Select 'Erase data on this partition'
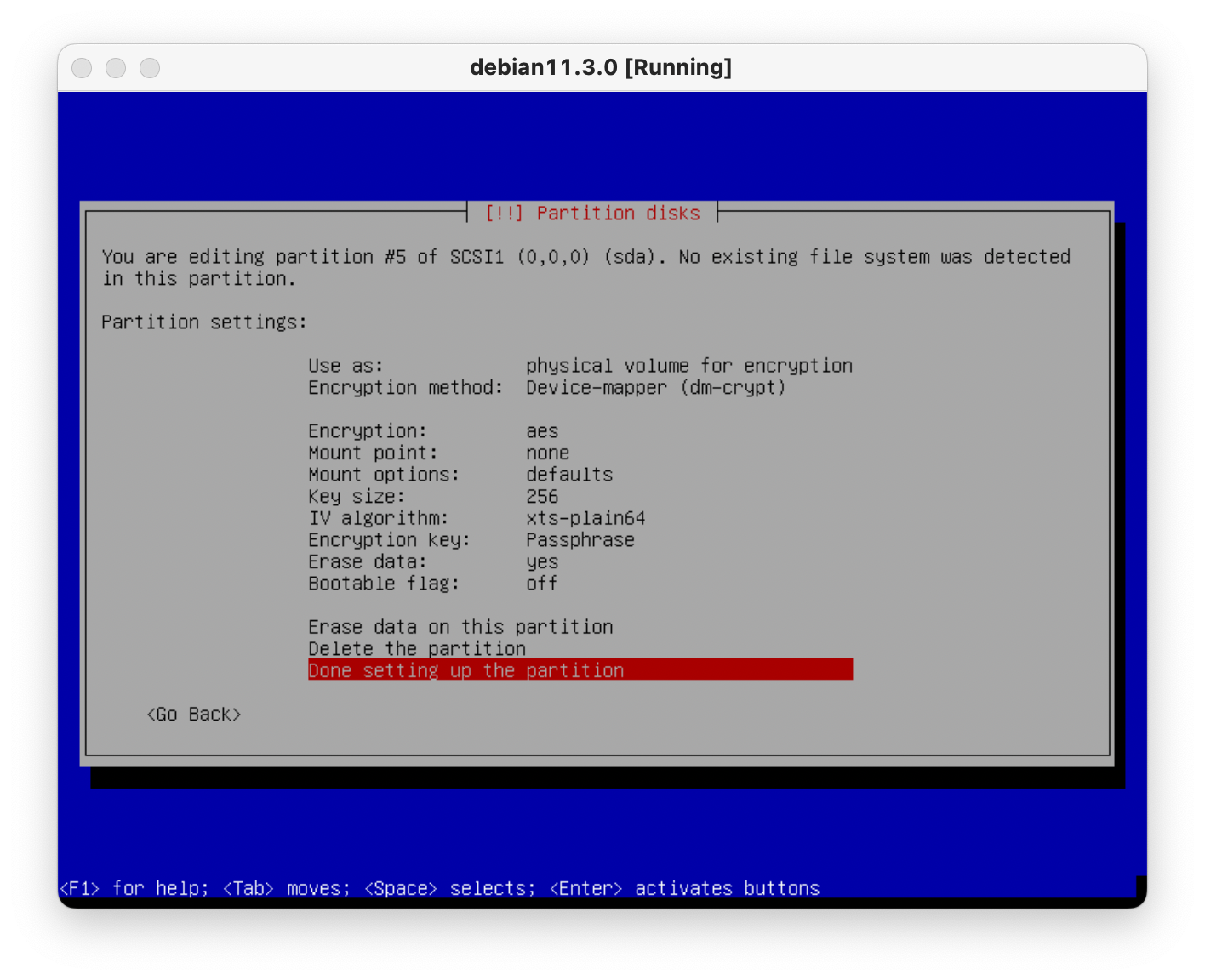 [460, 627]
